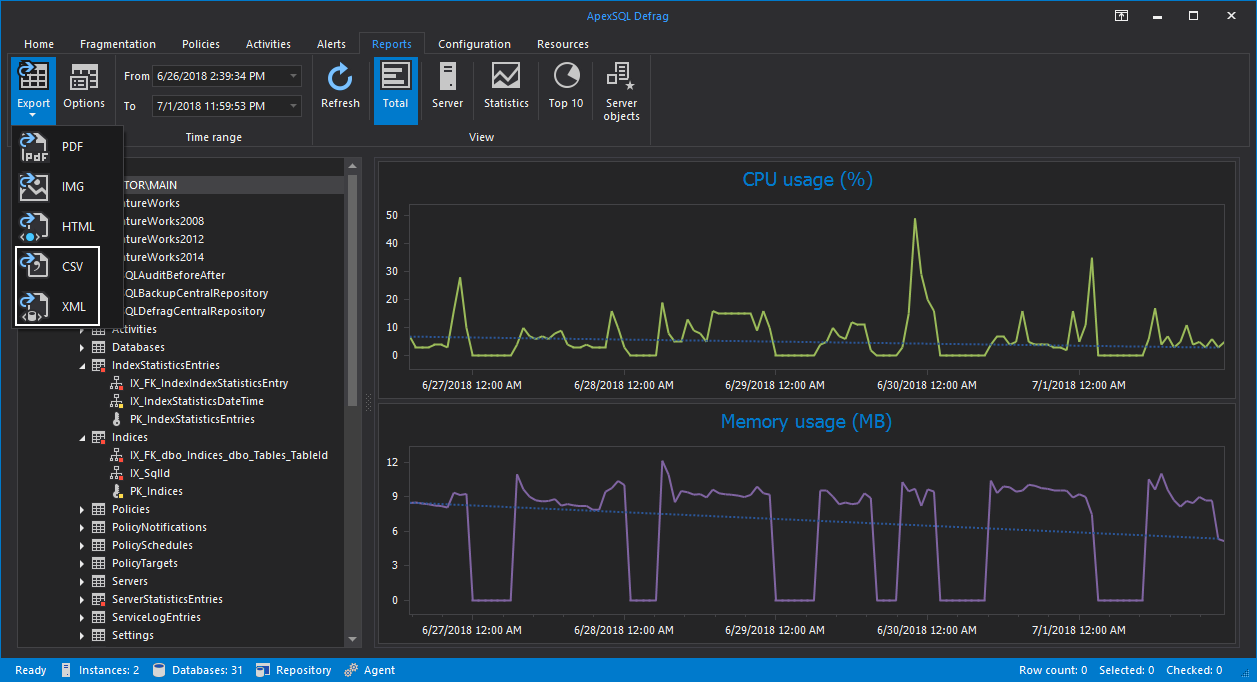
Task: Switch to the Alerts tab
Action: pyautogui.click(x=331, y=44)
